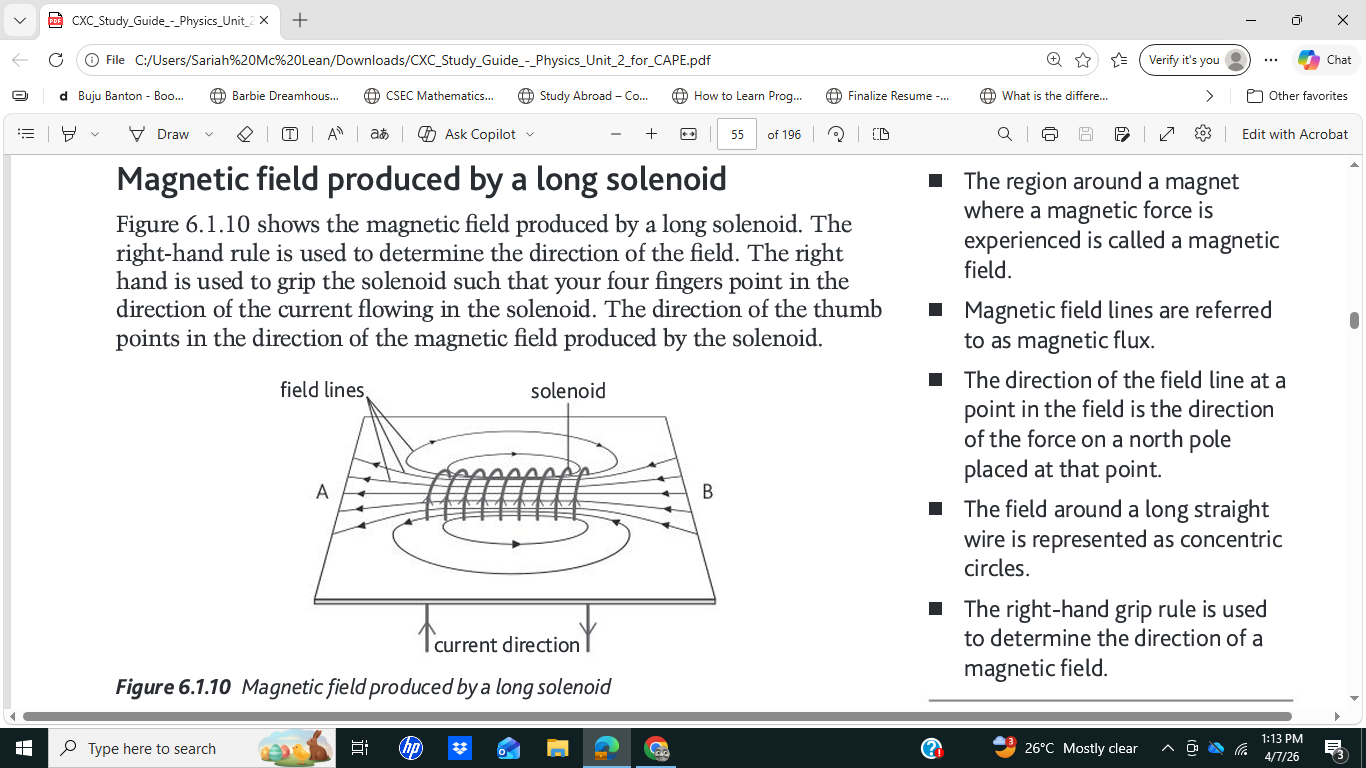
Task: Open find in PDF search
Action: tap(1005, 134)
